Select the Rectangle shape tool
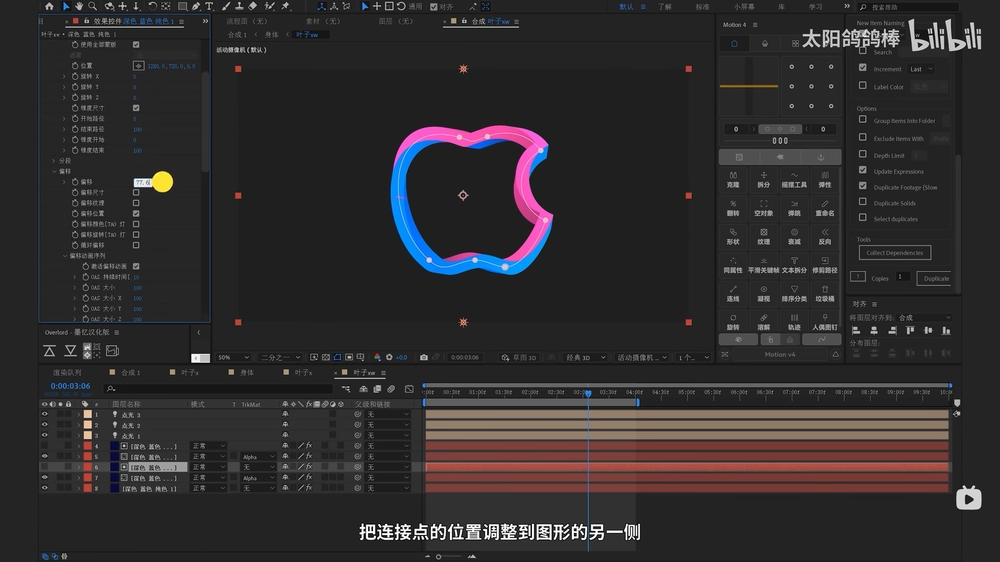 (x=182, y=6)
